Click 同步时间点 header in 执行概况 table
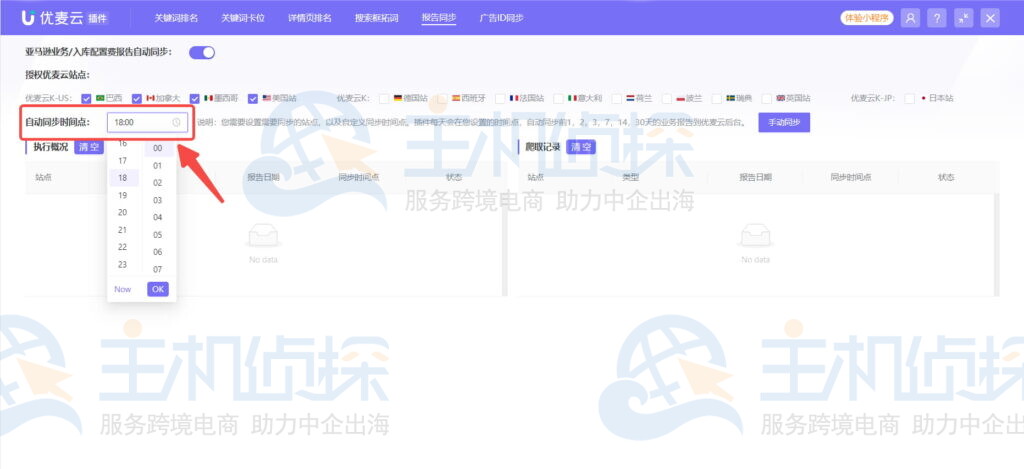Image resolution: width=1024 pixels, height=469 pixels. (x=359, y=177)
